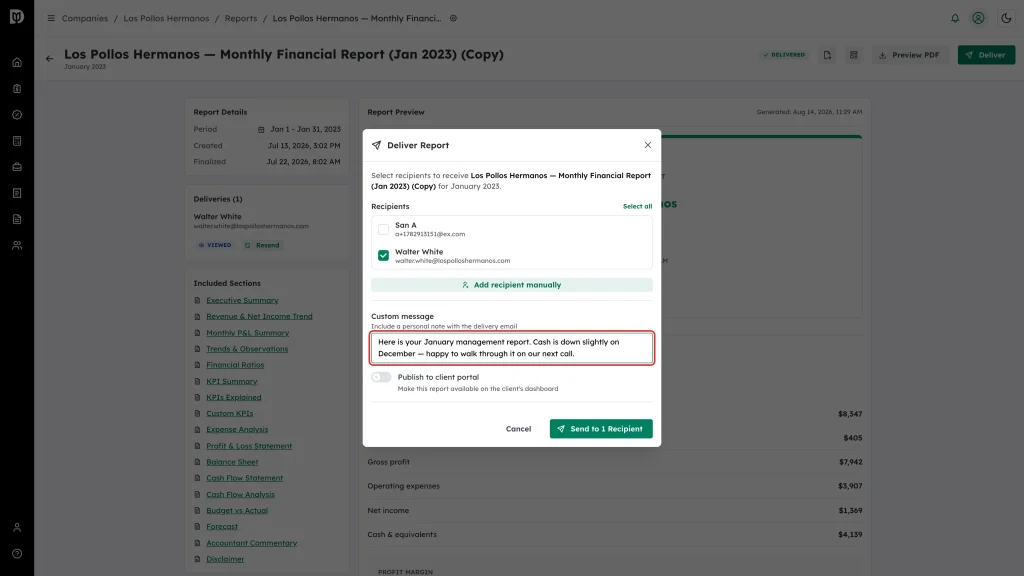Open the user profile avatar icon
This screenshot has height=576, width=1024.
coord(978,18)
